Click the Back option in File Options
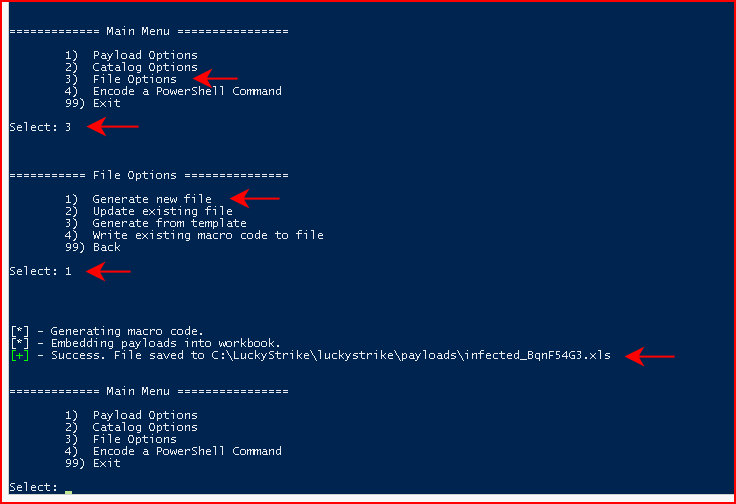Image resolution: width=736 pixels, height=504 pixels. pyautogui.click(x=107, y=247)
